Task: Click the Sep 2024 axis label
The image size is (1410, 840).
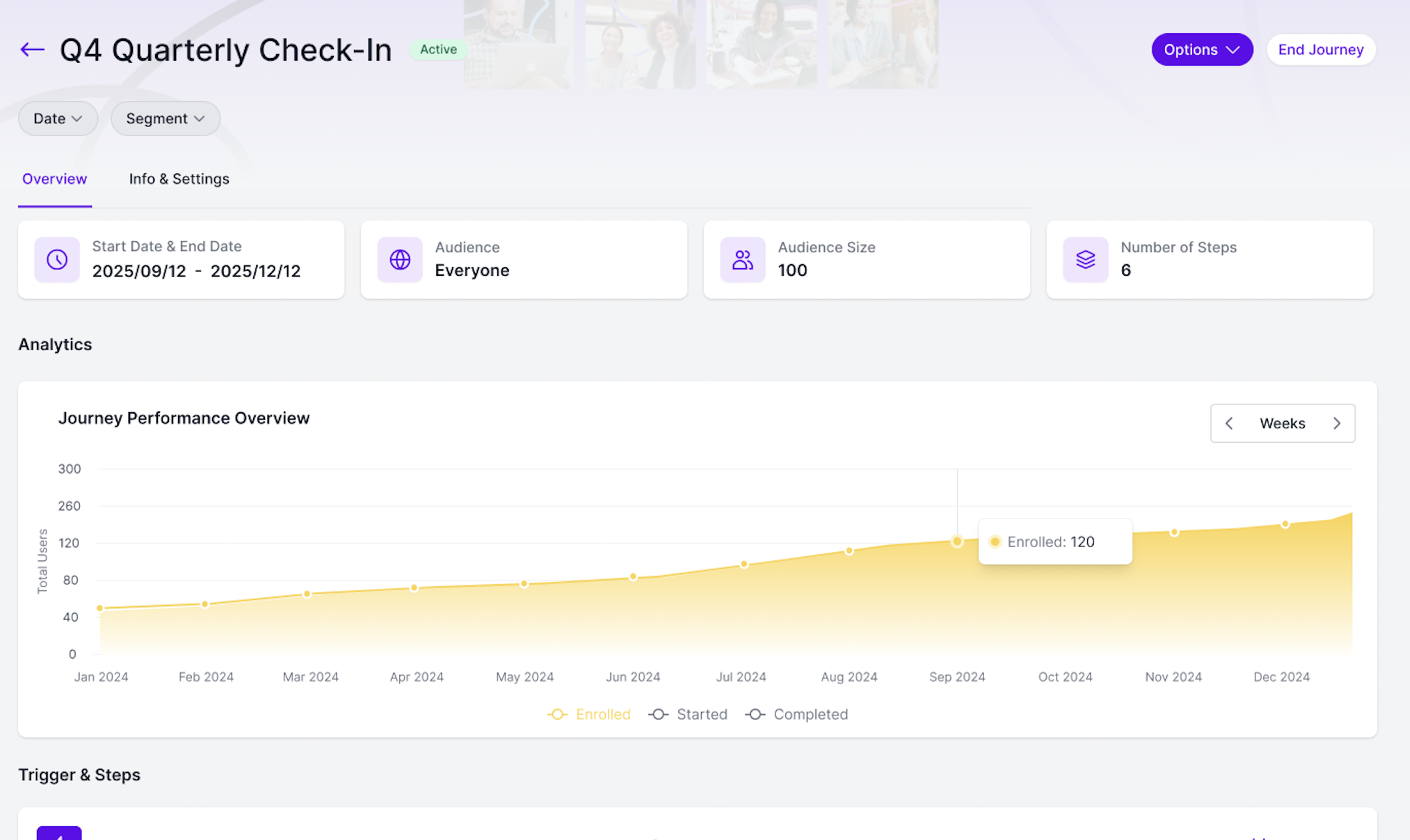Action: (x=957, y=677)
